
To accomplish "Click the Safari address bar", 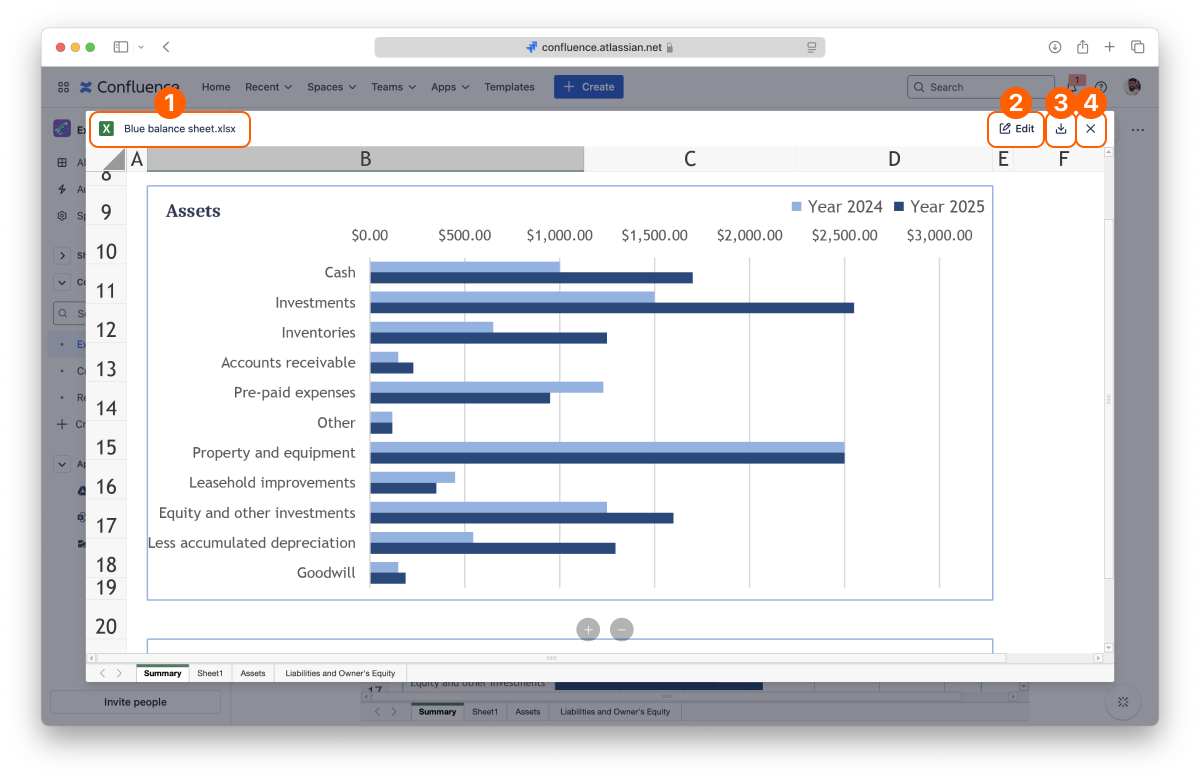I will (600, 47).
